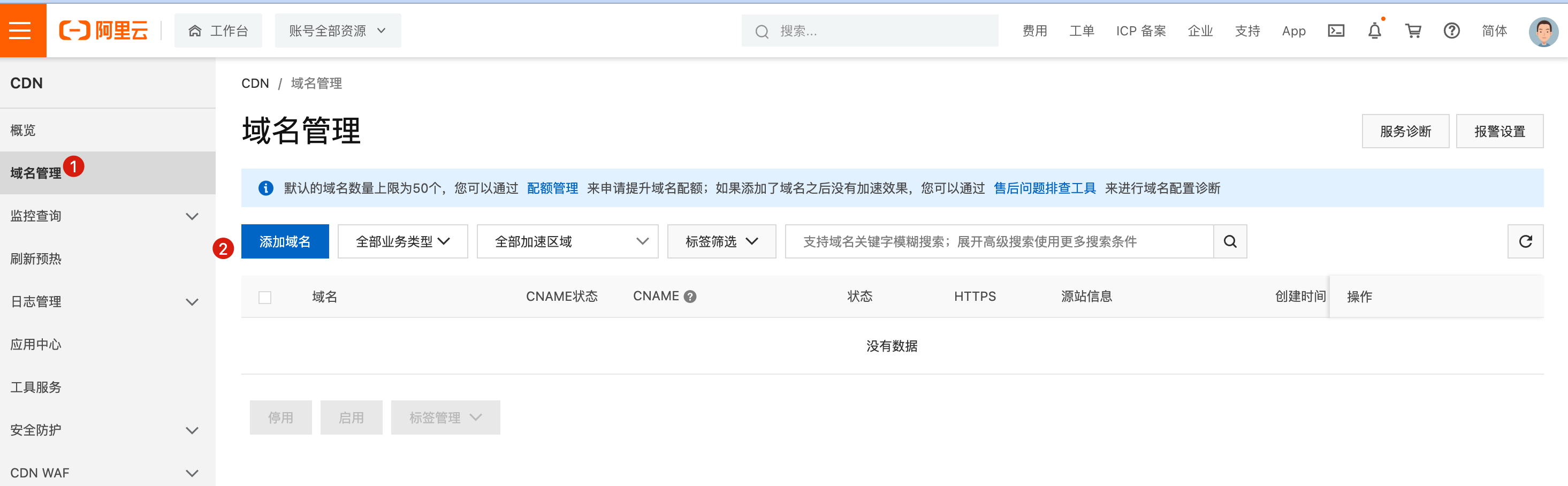The image size is (1568, 486).
Task: Click the Alibaba Cloud logo
Action: coord(103,31)
